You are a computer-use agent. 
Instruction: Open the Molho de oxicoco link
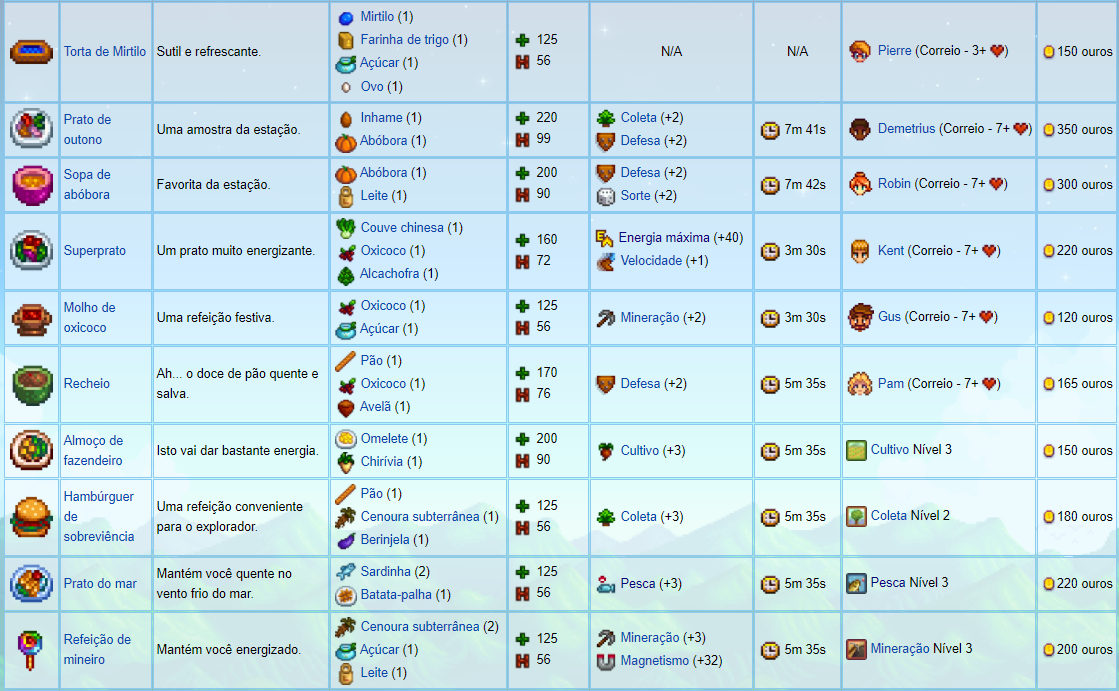(89, 318)
